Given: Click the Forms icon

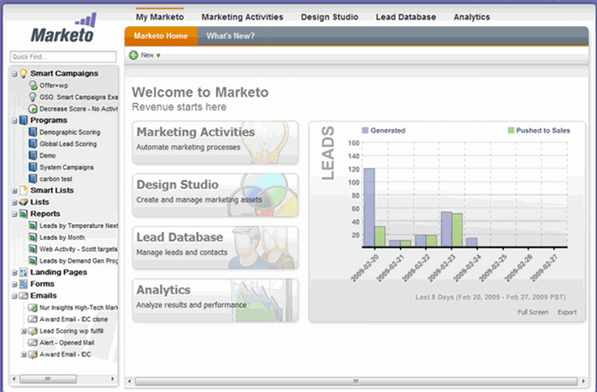Looking at the screenshot, I should pyautogui.click(x=24, y=284).
